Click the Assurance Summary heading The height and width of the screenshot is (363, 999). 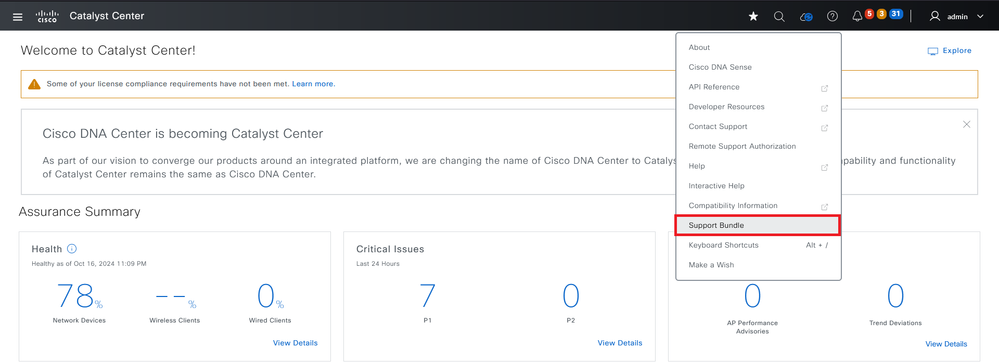(80, 212)
